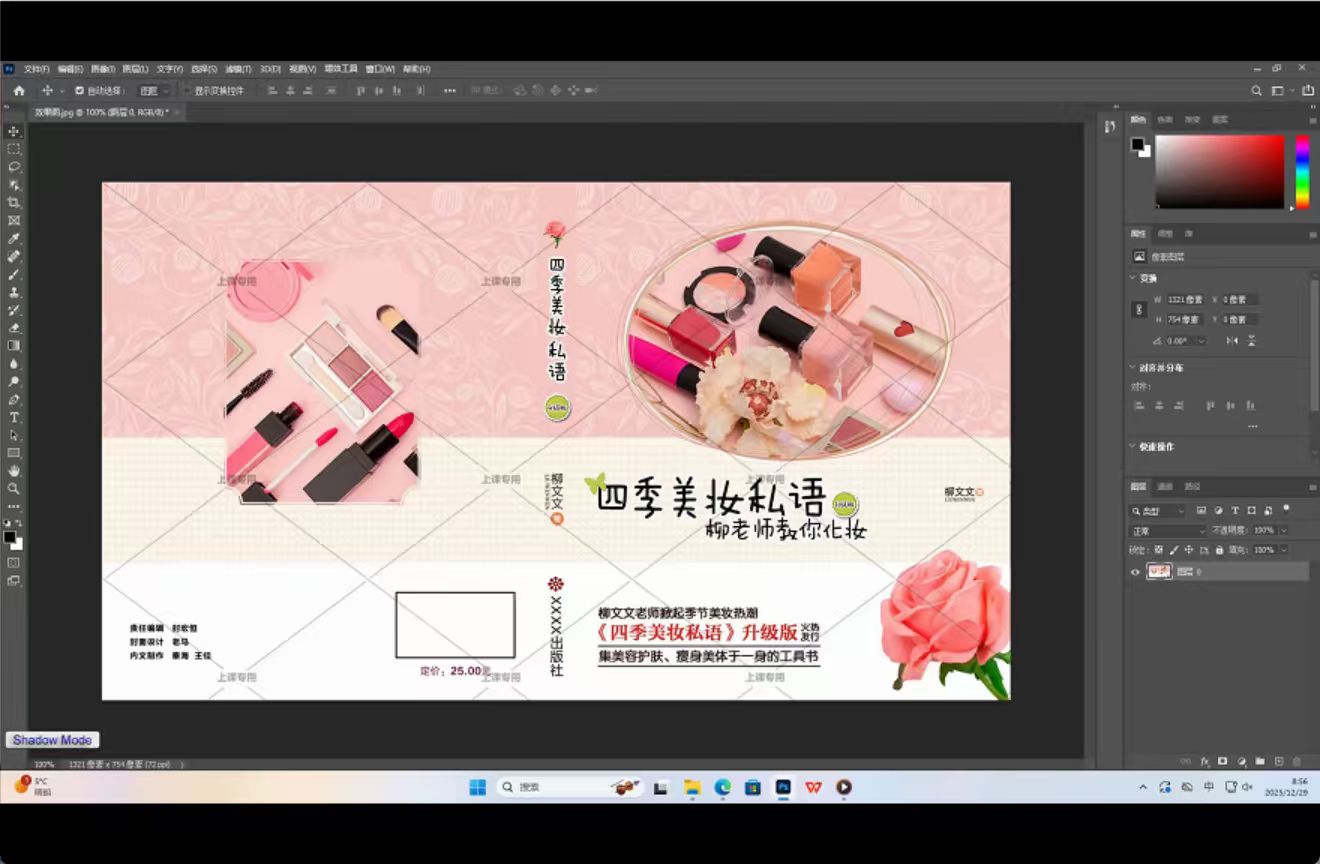Image resolution: width=1320 pixels, height=864 pixels.
Task: Click the layer style fx icon
Action: tap(1205, 761)
